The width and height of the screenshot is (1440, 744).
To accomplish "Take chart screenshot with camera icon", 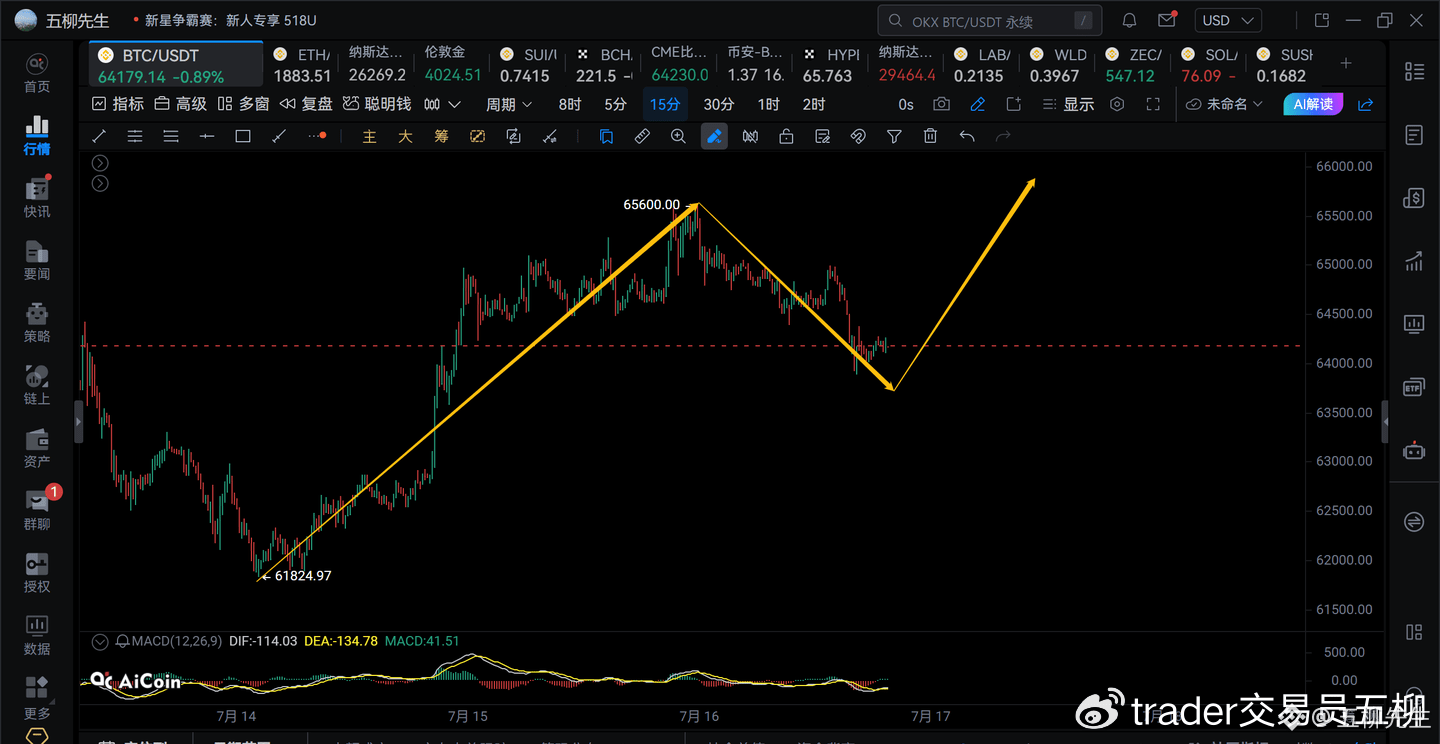I will [941, 104].
